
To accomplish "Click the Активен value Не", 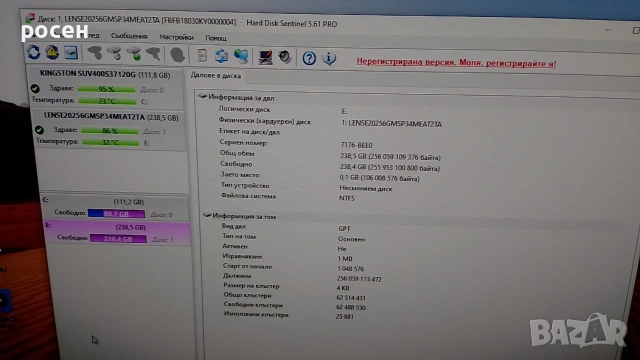I will (x=342, y=249).
